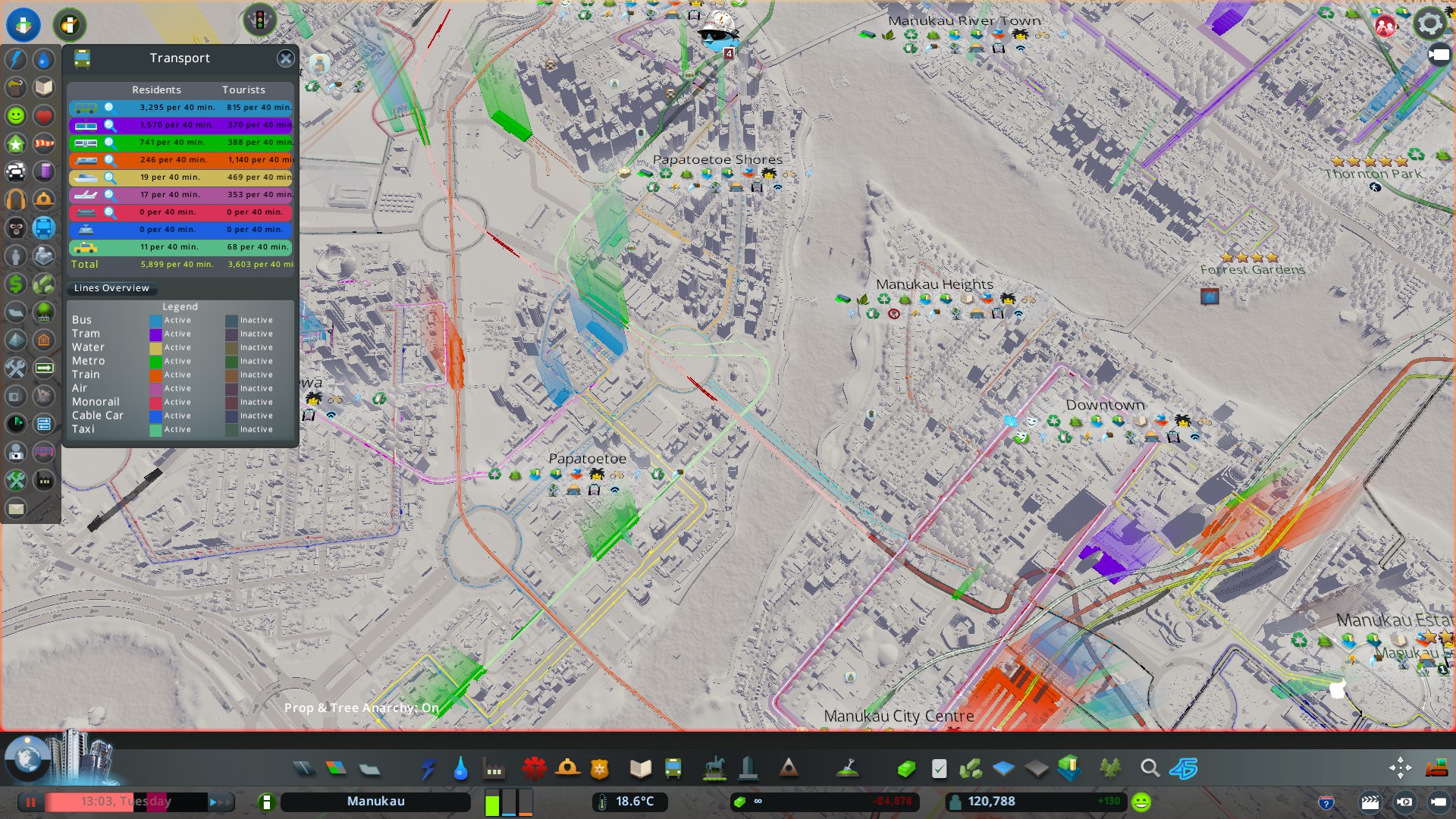
Task: Open Healthcare services menu in bottom toolbar
Action: point(534,769)
